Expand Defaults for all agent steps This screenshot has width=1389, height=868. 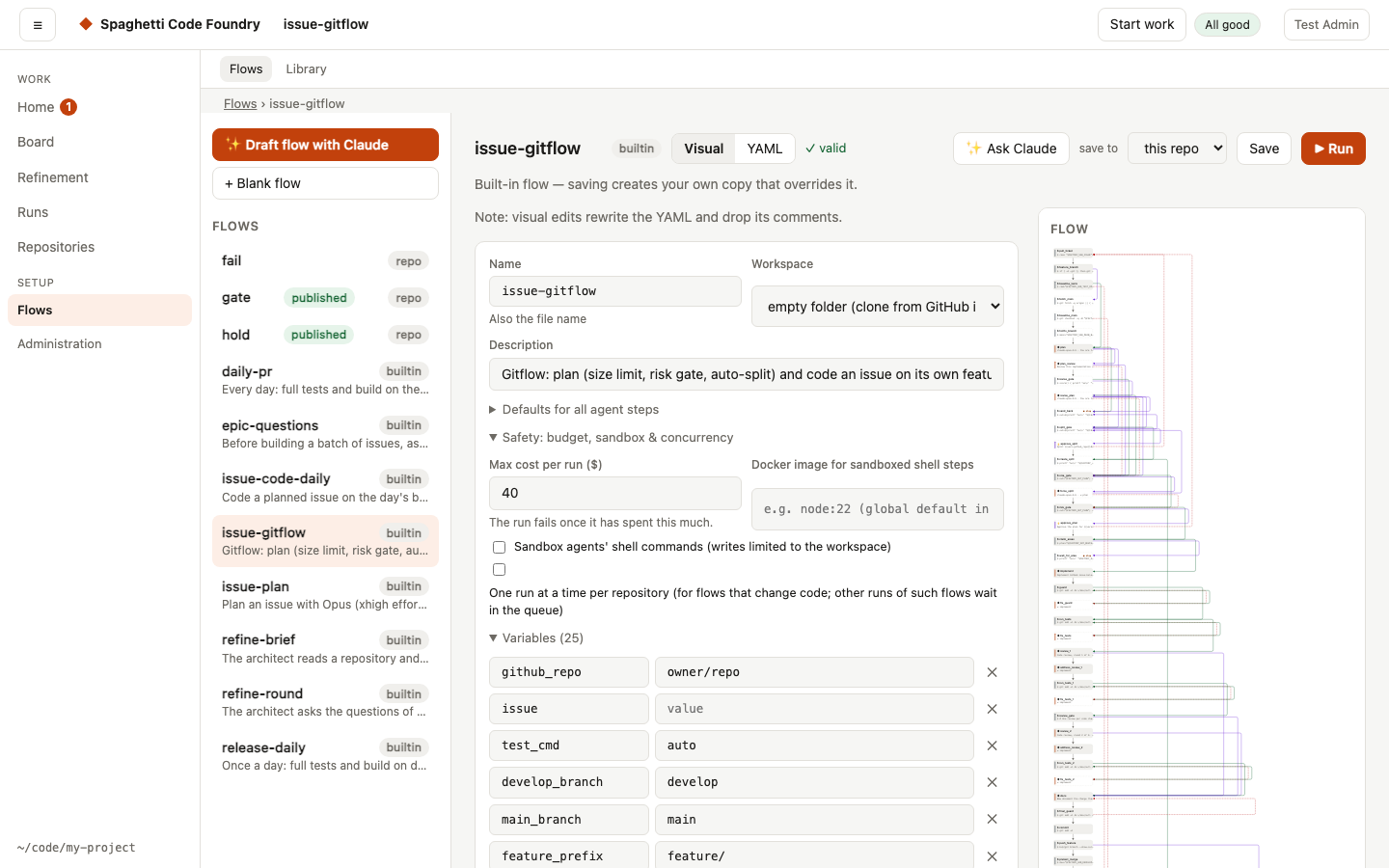574,409
